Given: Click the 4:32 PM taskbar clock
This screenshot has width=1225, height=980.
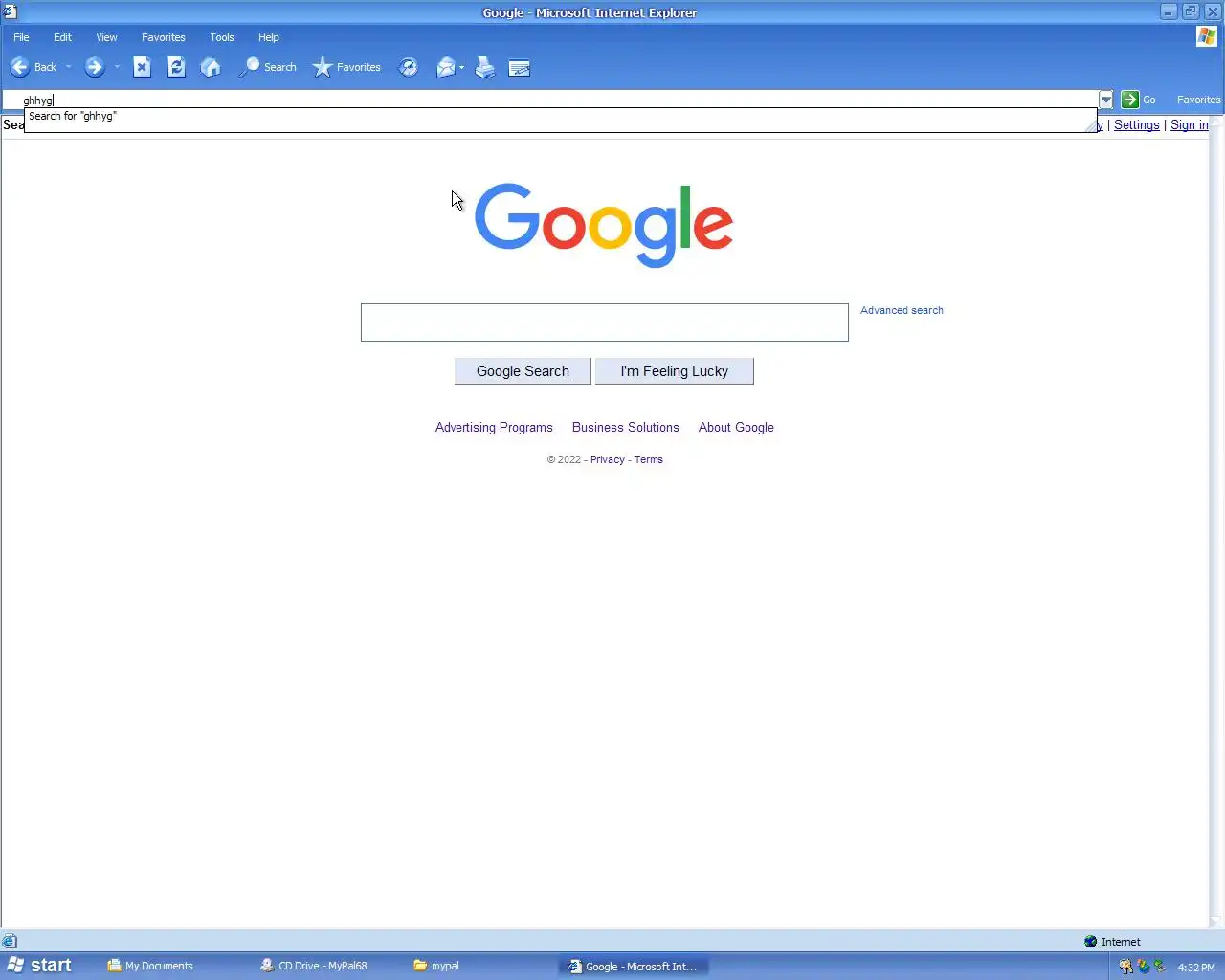Looking at the screenshot, I should click(x=1196, y=968).
